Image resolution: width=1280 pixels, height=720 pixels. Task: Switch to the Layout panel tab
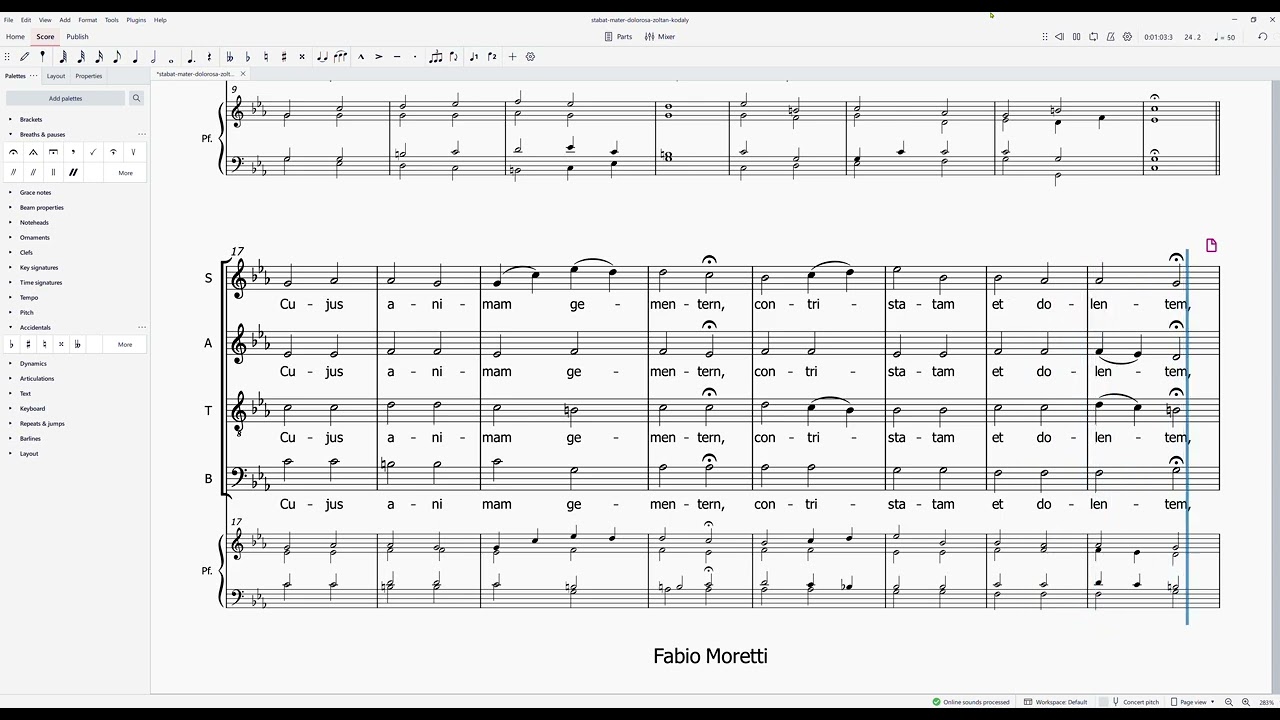[x=56, y=76]
